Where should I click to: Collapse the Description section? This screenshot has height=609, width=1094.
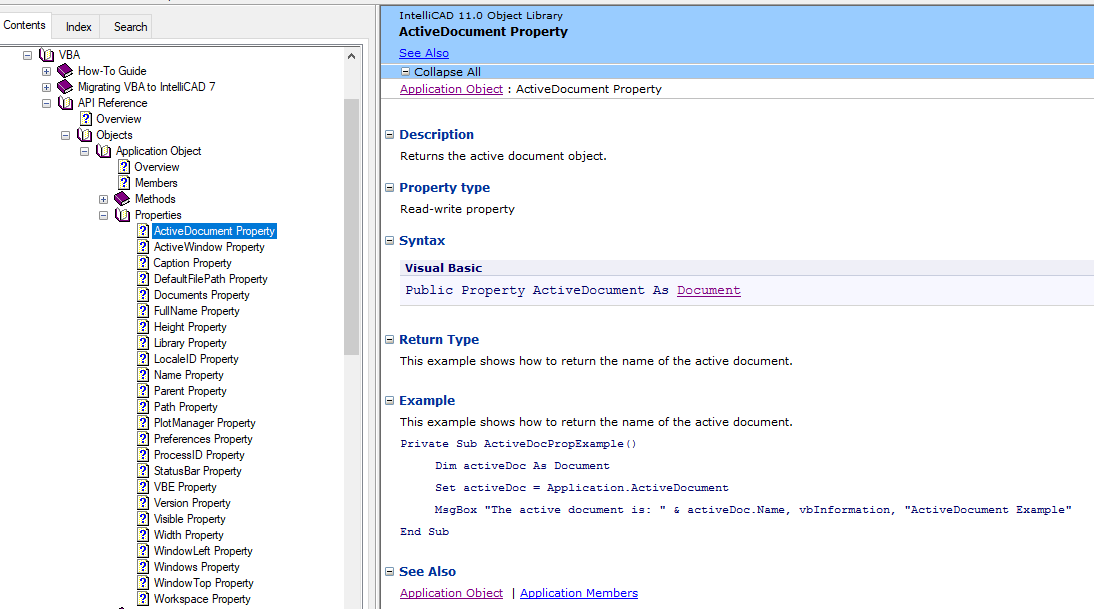pos(389,135)
